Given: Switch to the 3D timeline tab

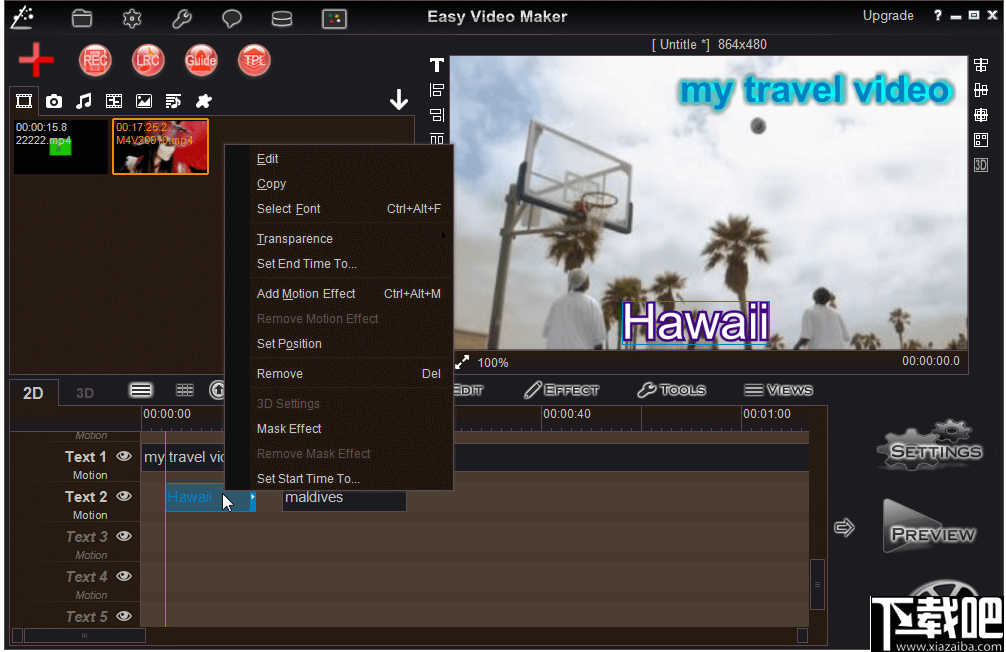Looking at the screenshot, I should pos(85,392).
